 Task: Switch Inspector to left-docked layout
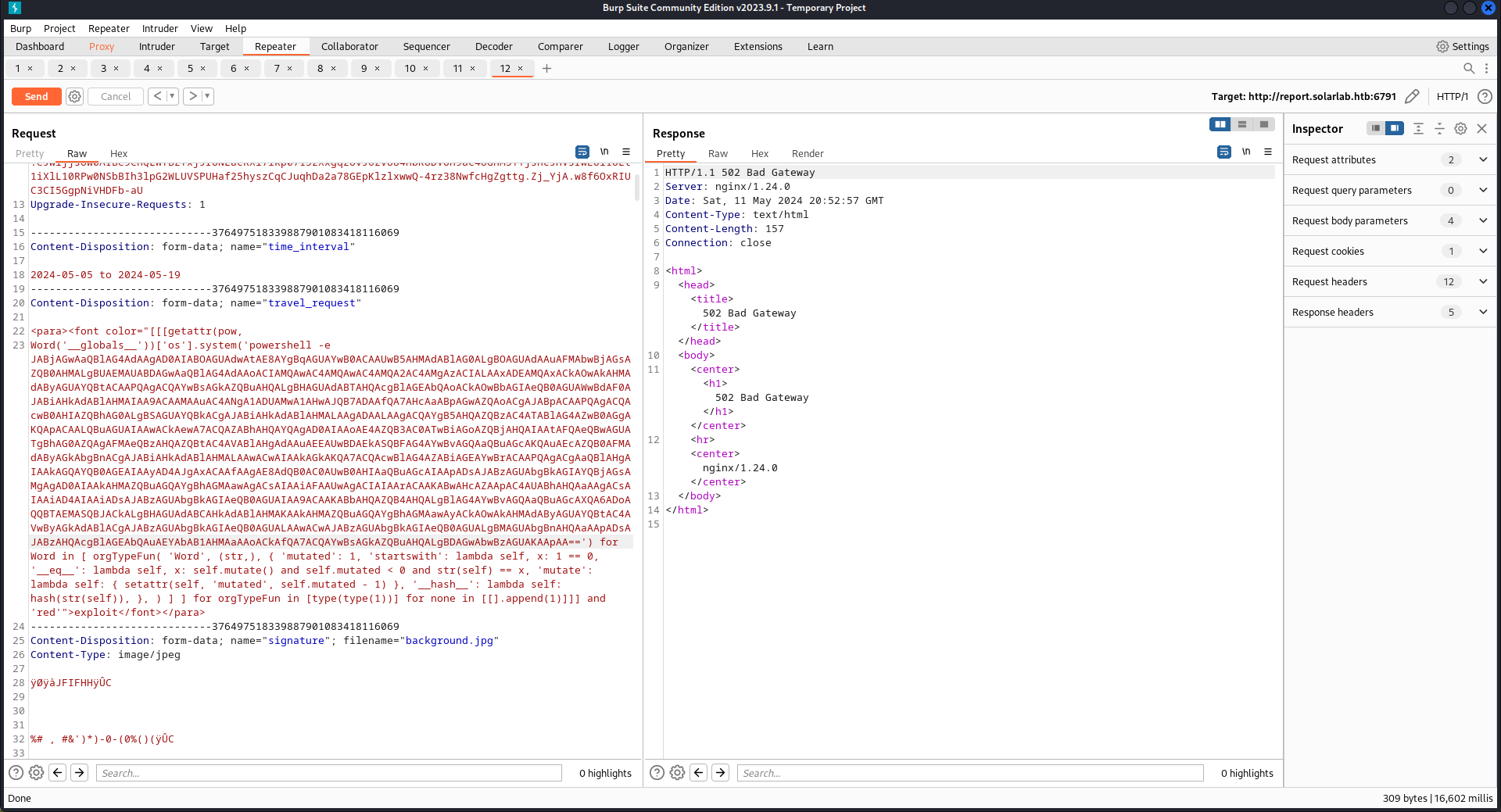(x=1375, y=128)
